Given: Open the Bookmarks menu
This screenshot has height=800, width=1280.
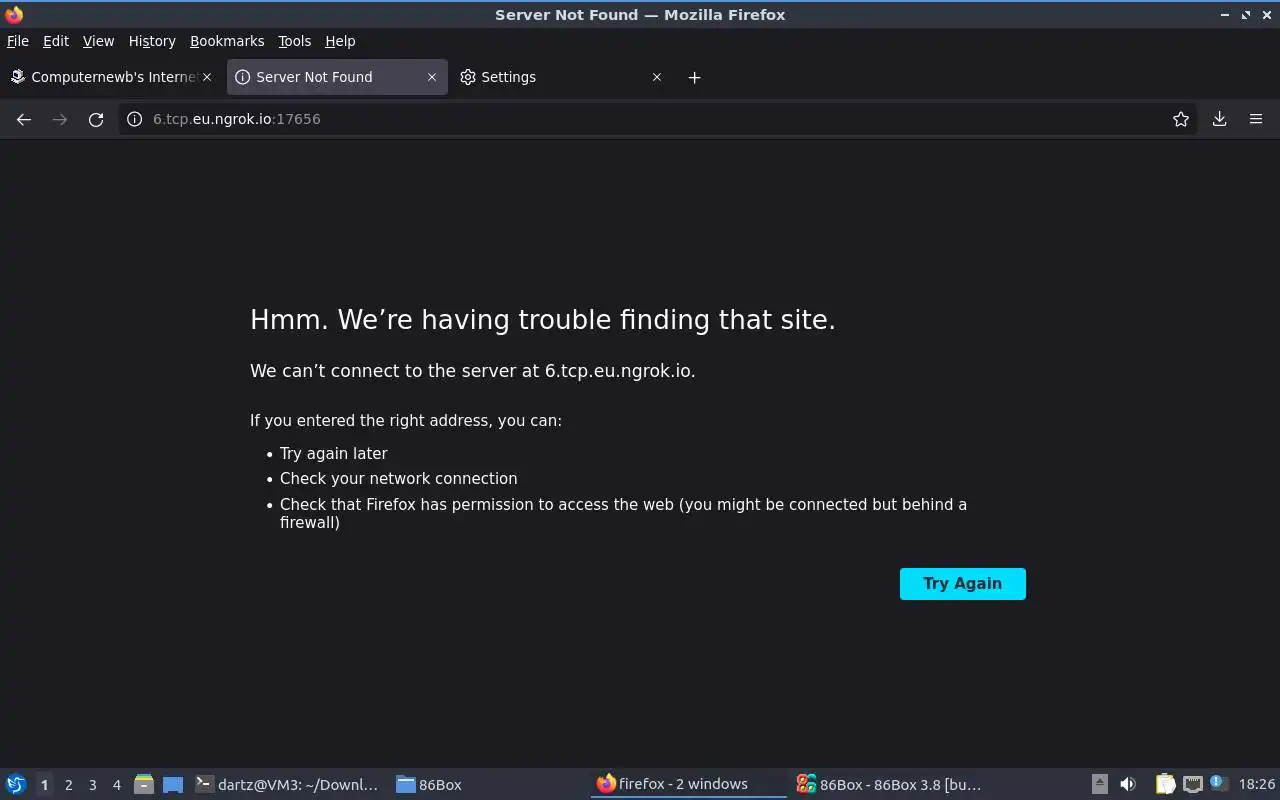Looking at the screenshot, I should (x=227, y=41).
